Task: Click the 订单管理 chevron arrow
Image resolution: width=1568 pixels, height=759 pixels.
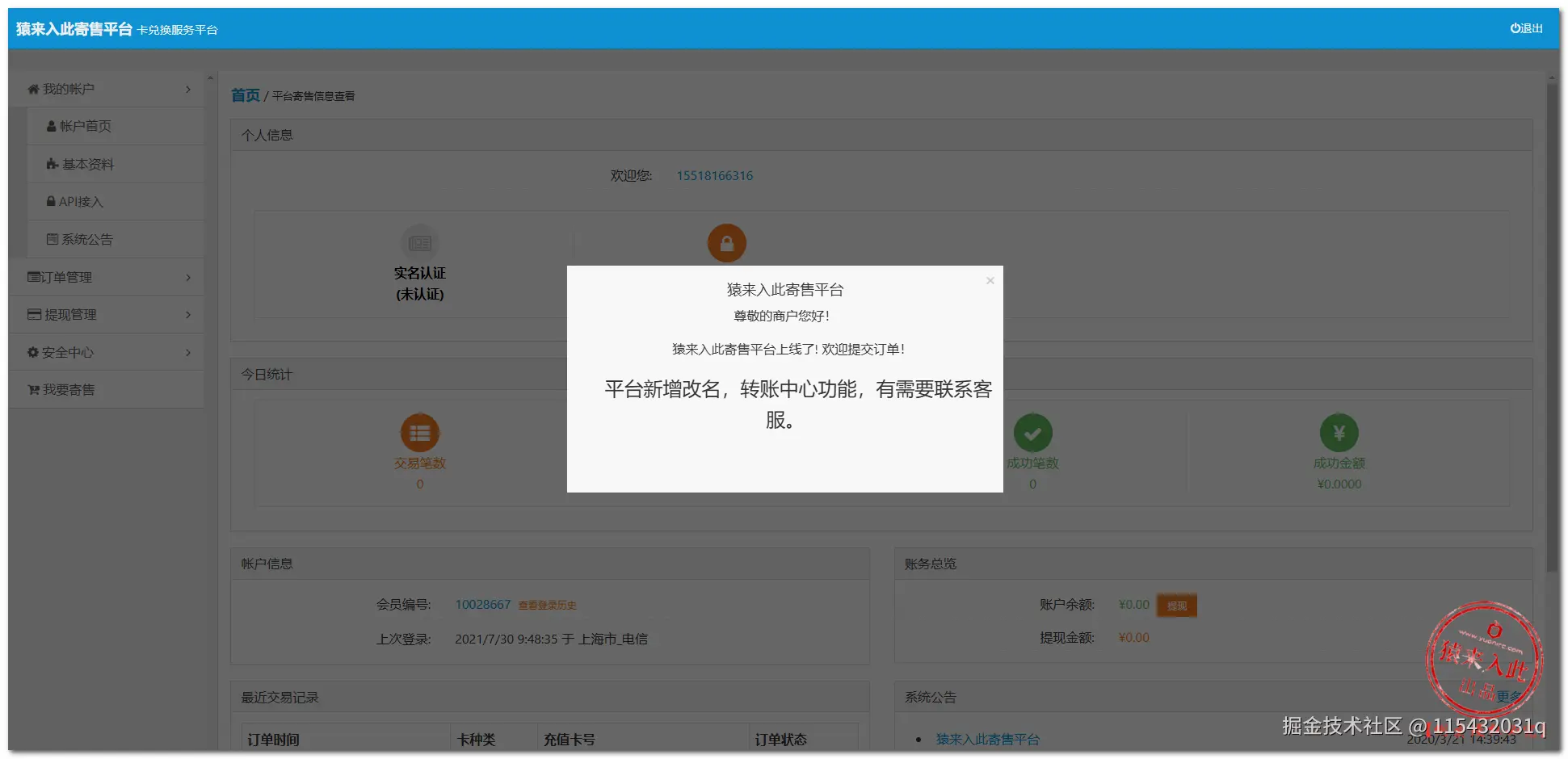Action: (x=188, y=277)
